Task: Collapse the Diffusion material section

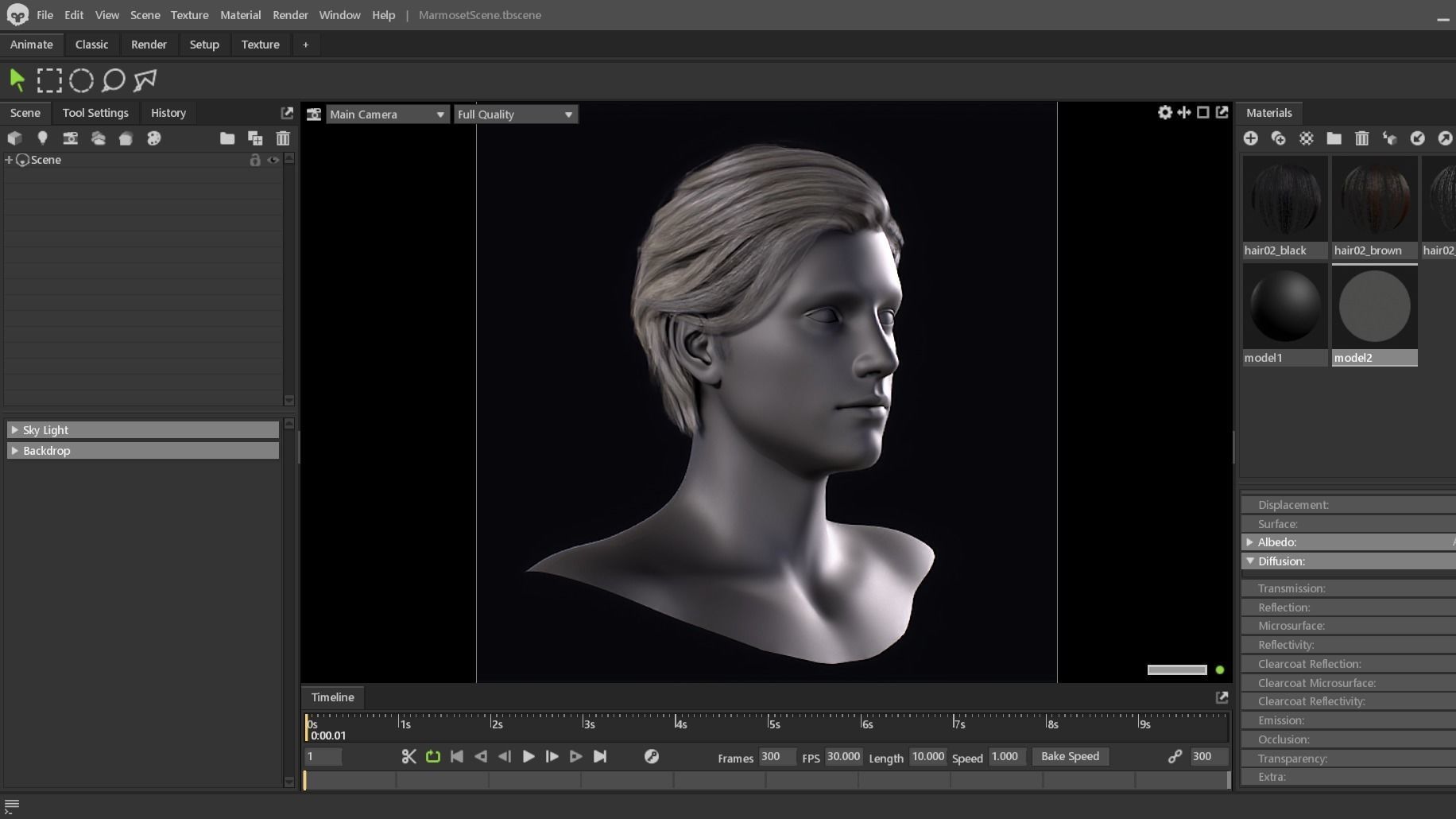Action: click(1250, 561)
